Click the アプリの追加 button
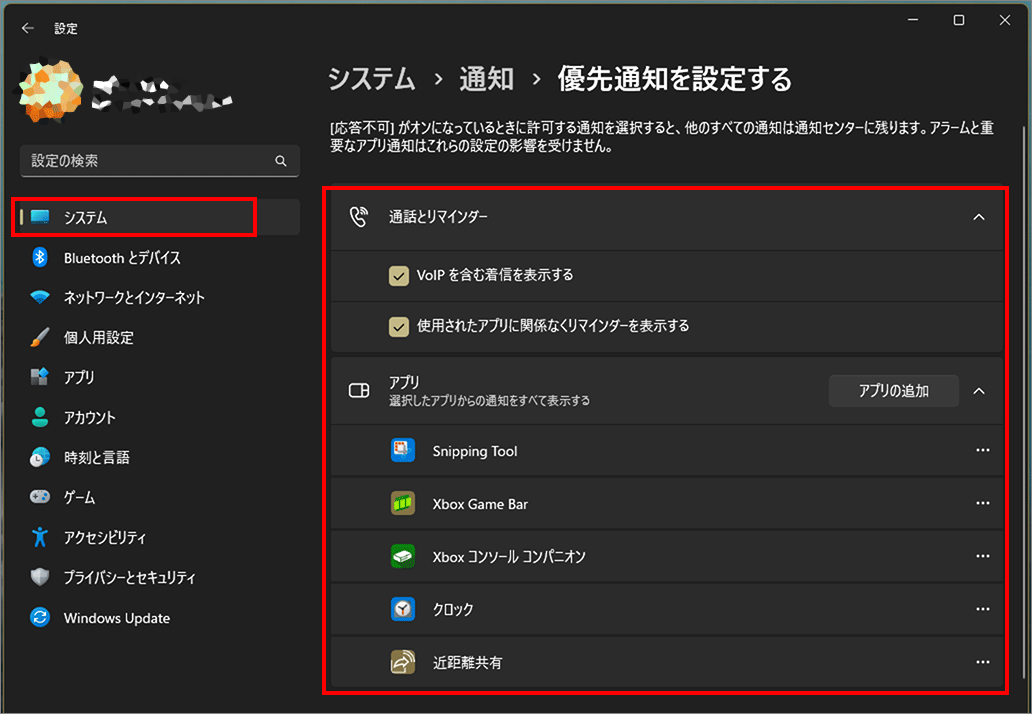1032x714 pixels. [893, 391]
